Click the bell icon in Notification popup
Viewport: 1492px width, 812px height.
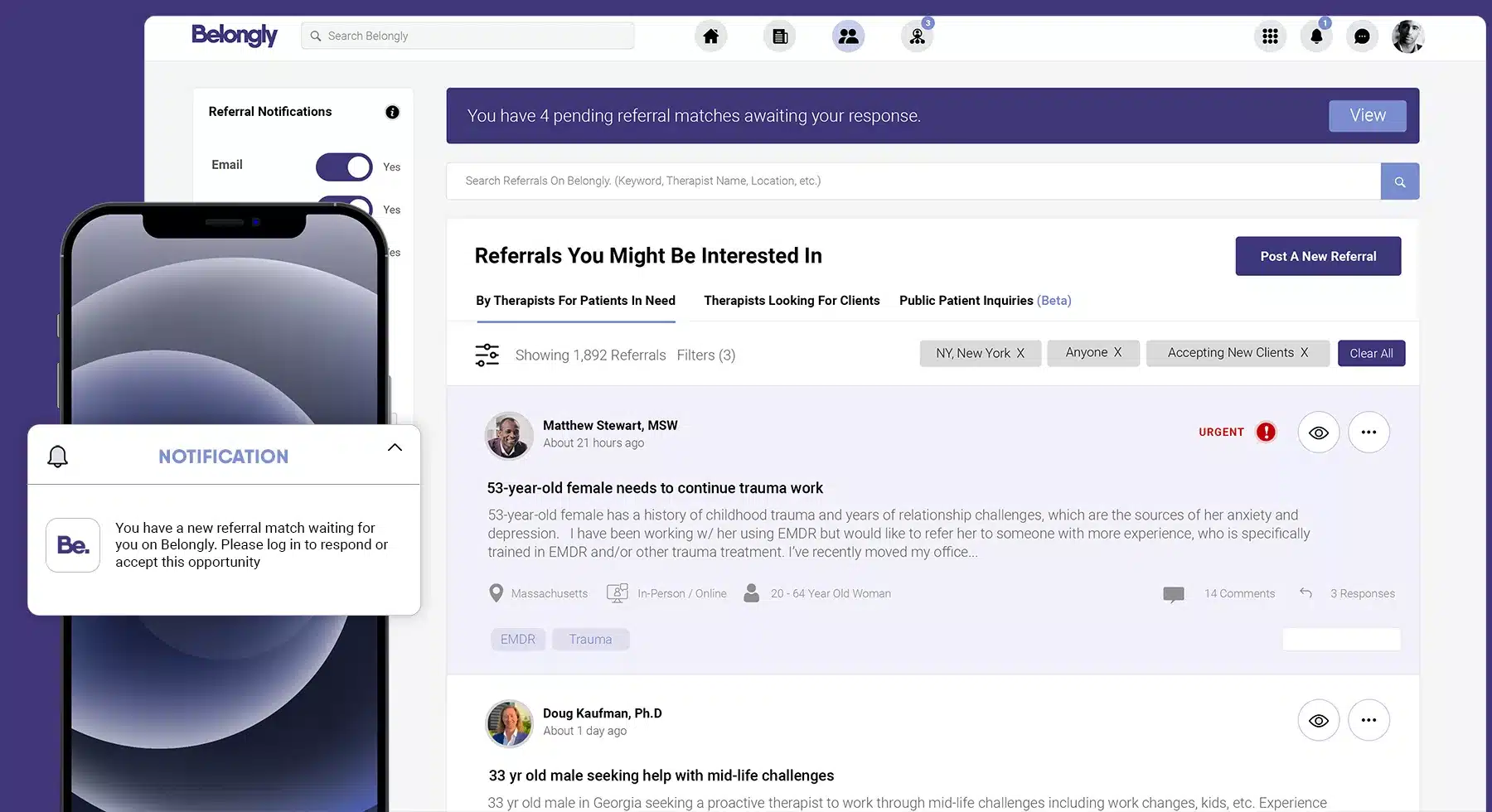tap(57, 457)
